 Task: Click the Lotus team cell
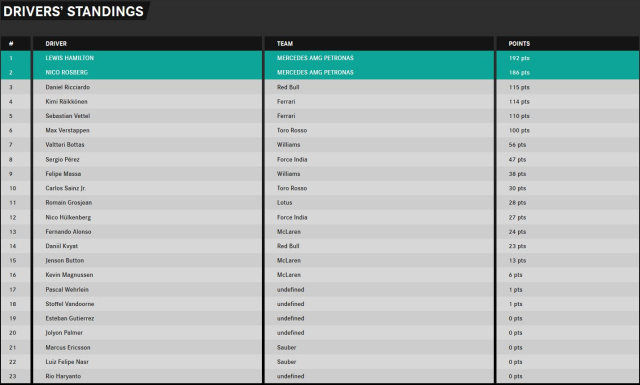284,203
